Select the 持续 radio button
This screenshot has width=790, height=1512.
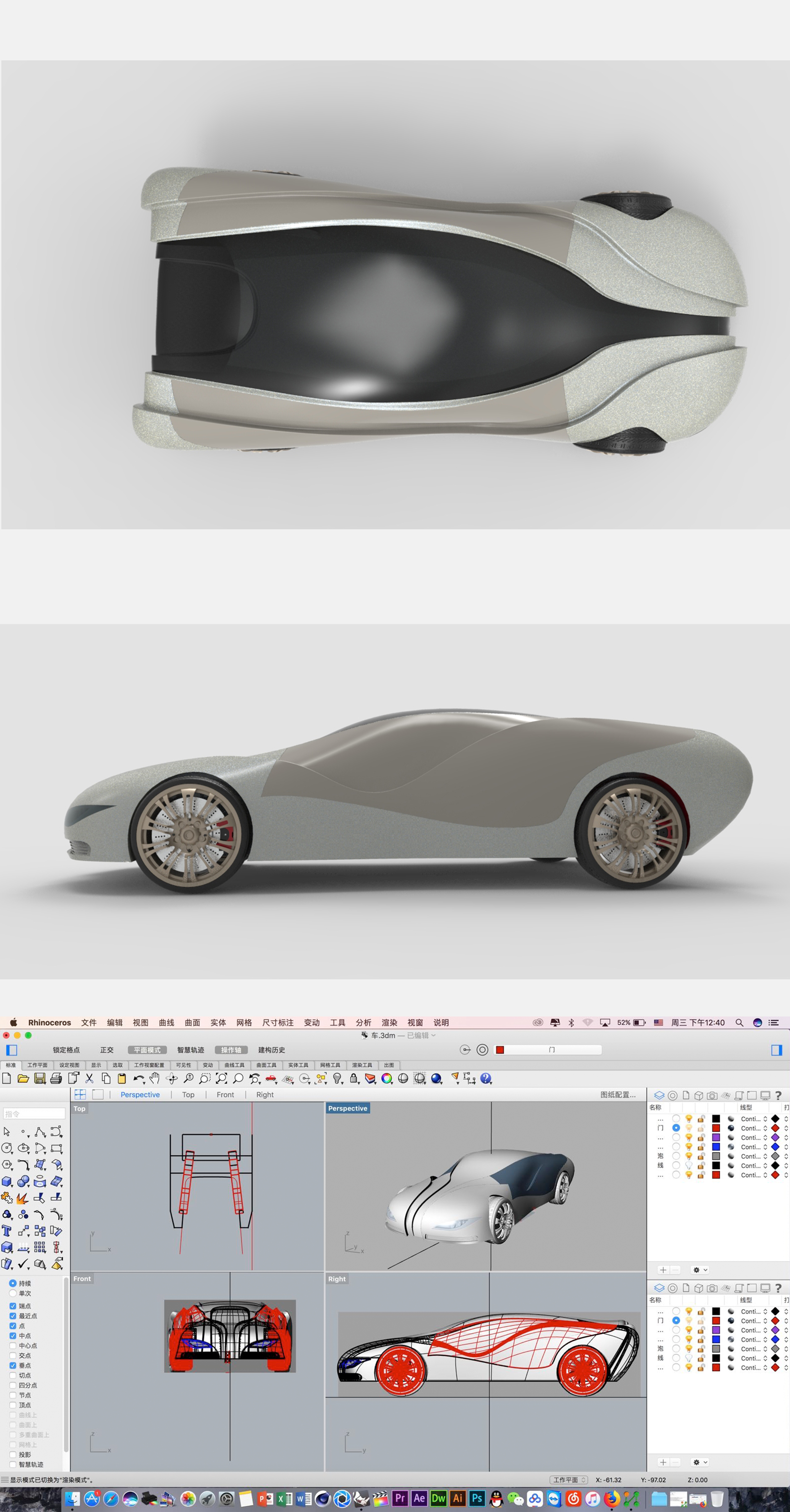(x=13, y=1283)
